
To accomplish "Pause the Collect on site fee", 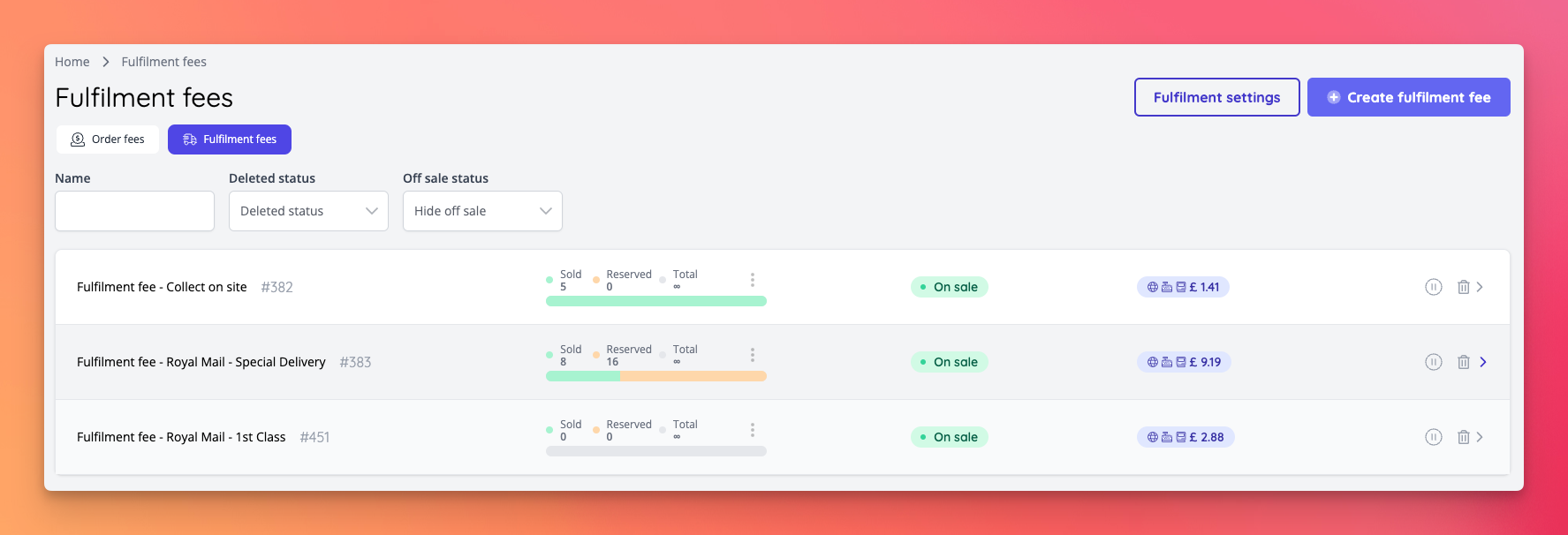I will click(x=1434, y=287).
